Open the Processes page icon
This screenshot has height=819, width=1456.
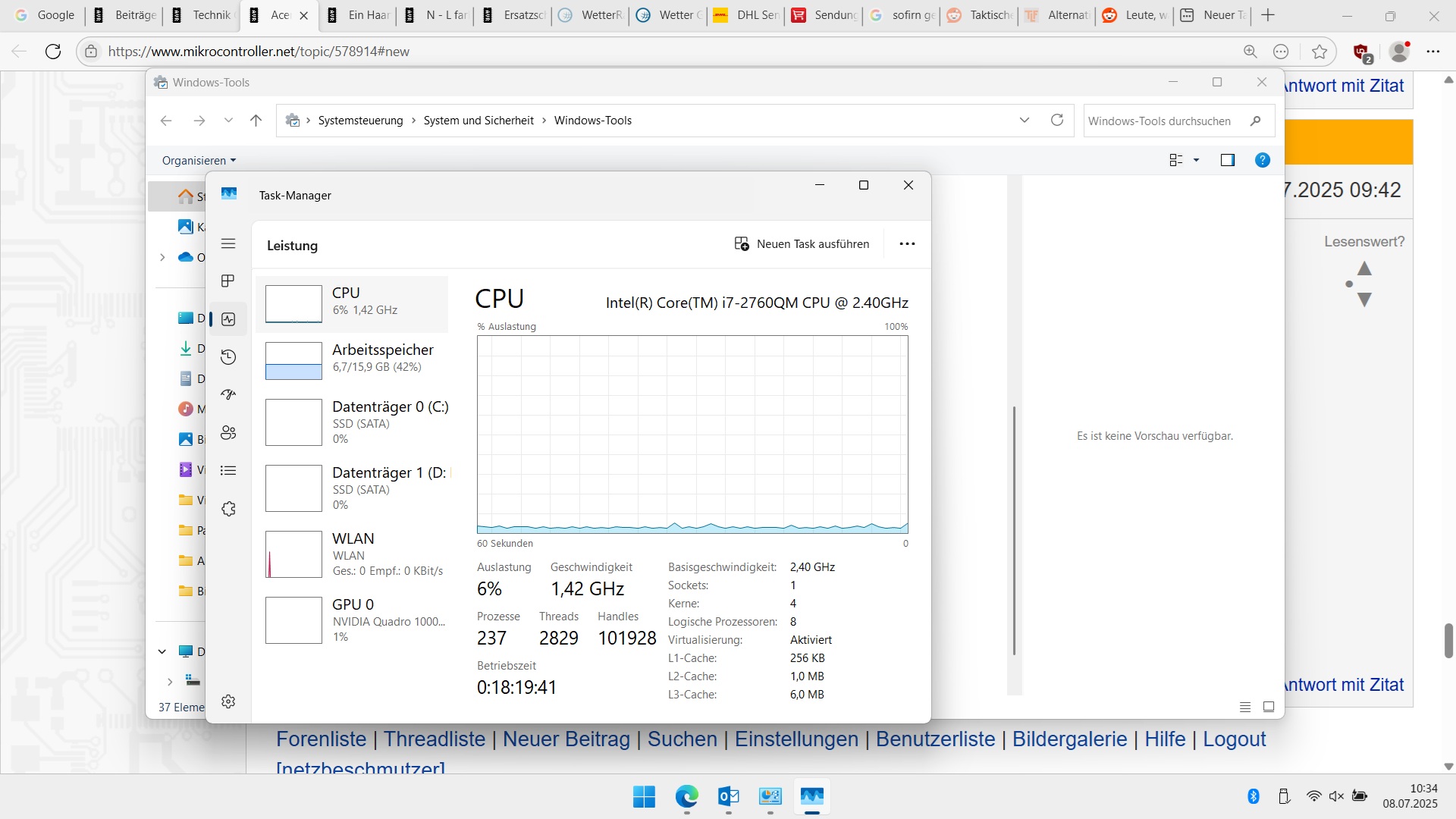pyautogui.click(x=228, y=281)
